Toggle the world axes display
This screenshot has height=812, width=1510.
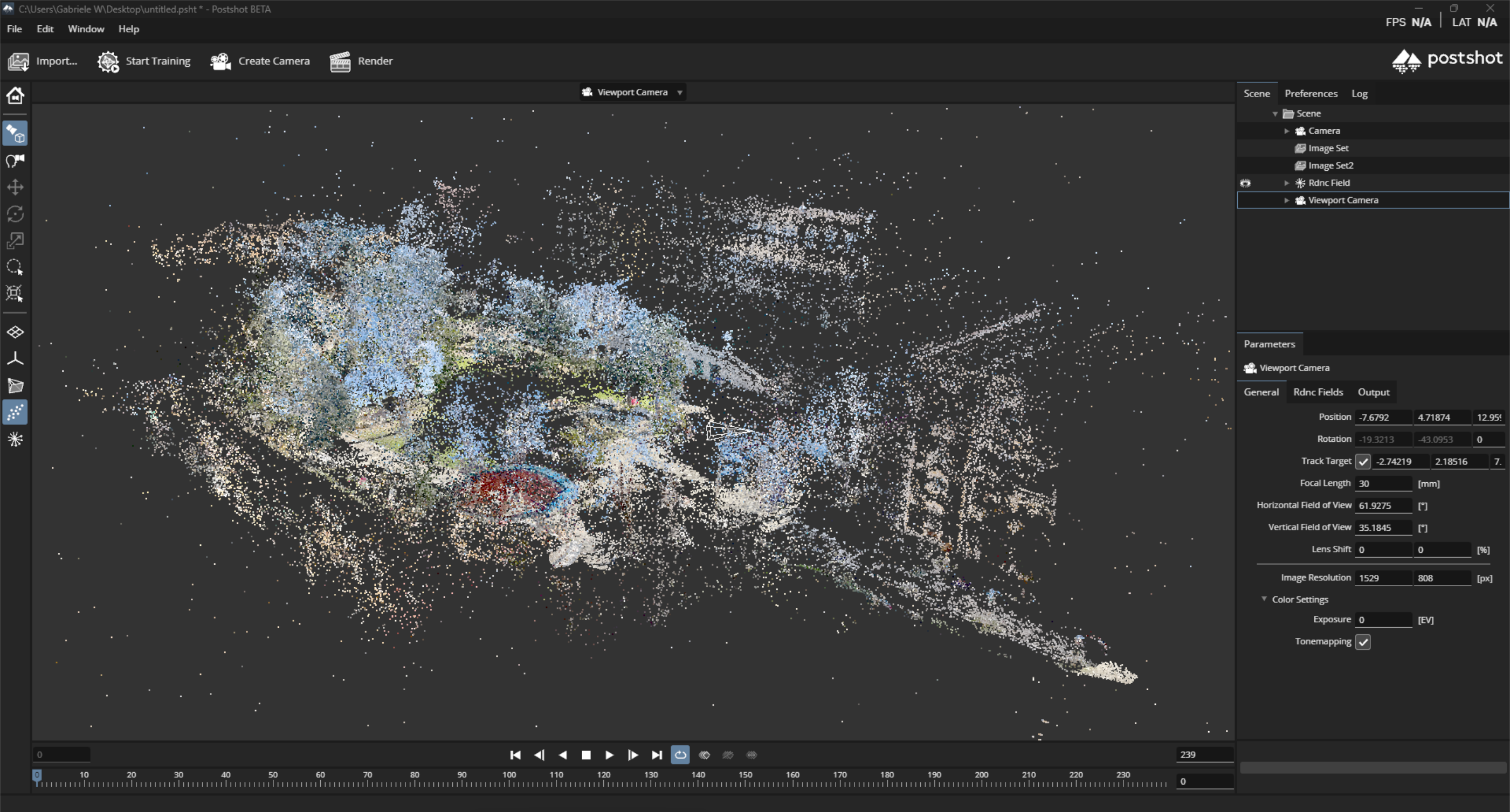pos(15,358)
